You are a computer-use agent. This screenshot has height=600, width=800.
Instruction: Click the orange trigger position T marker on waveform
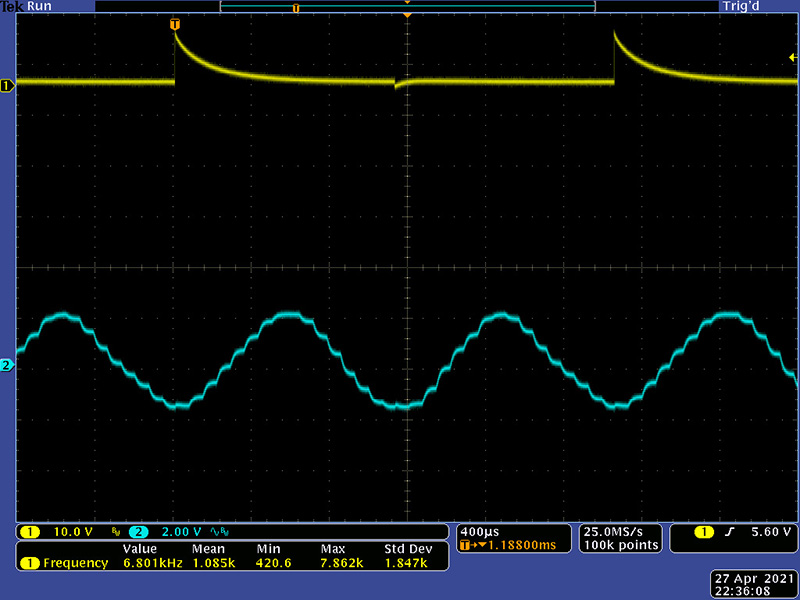pyautogui.click(x=176, y=23)
